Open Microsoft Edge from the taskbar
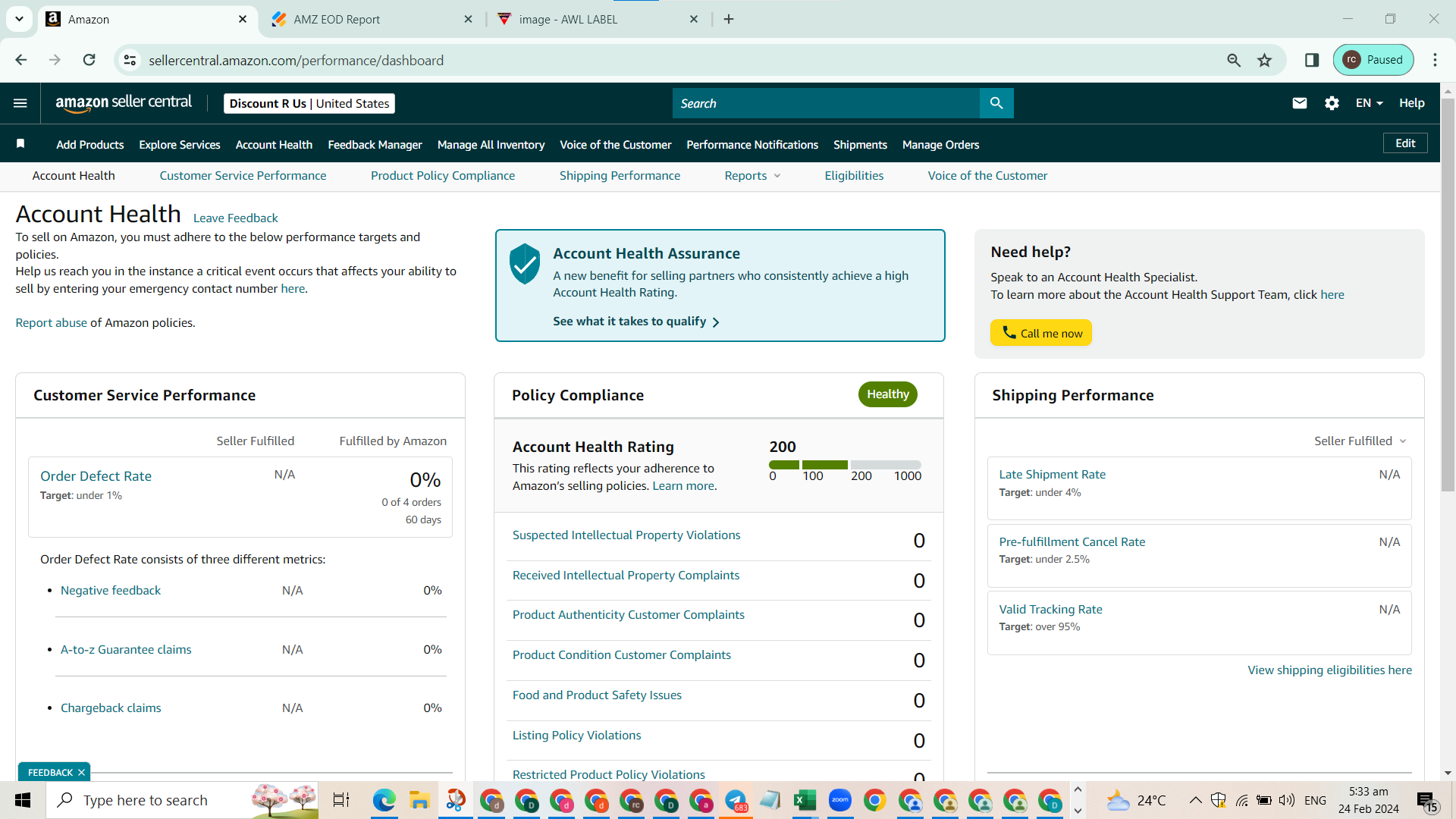This screenshot has width=1456, height=819. pos(384,800)
